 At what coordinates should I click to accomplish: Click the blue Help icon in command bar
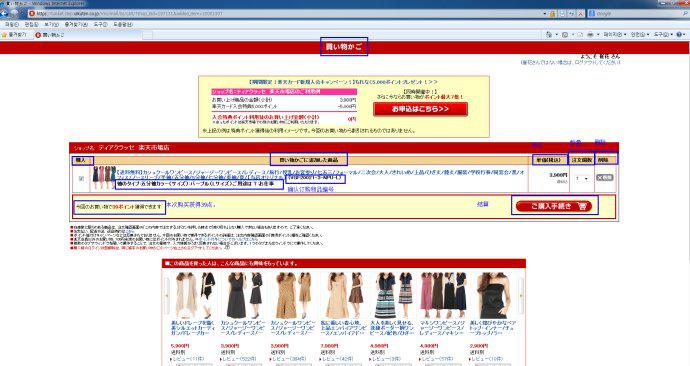coord(679,34)
